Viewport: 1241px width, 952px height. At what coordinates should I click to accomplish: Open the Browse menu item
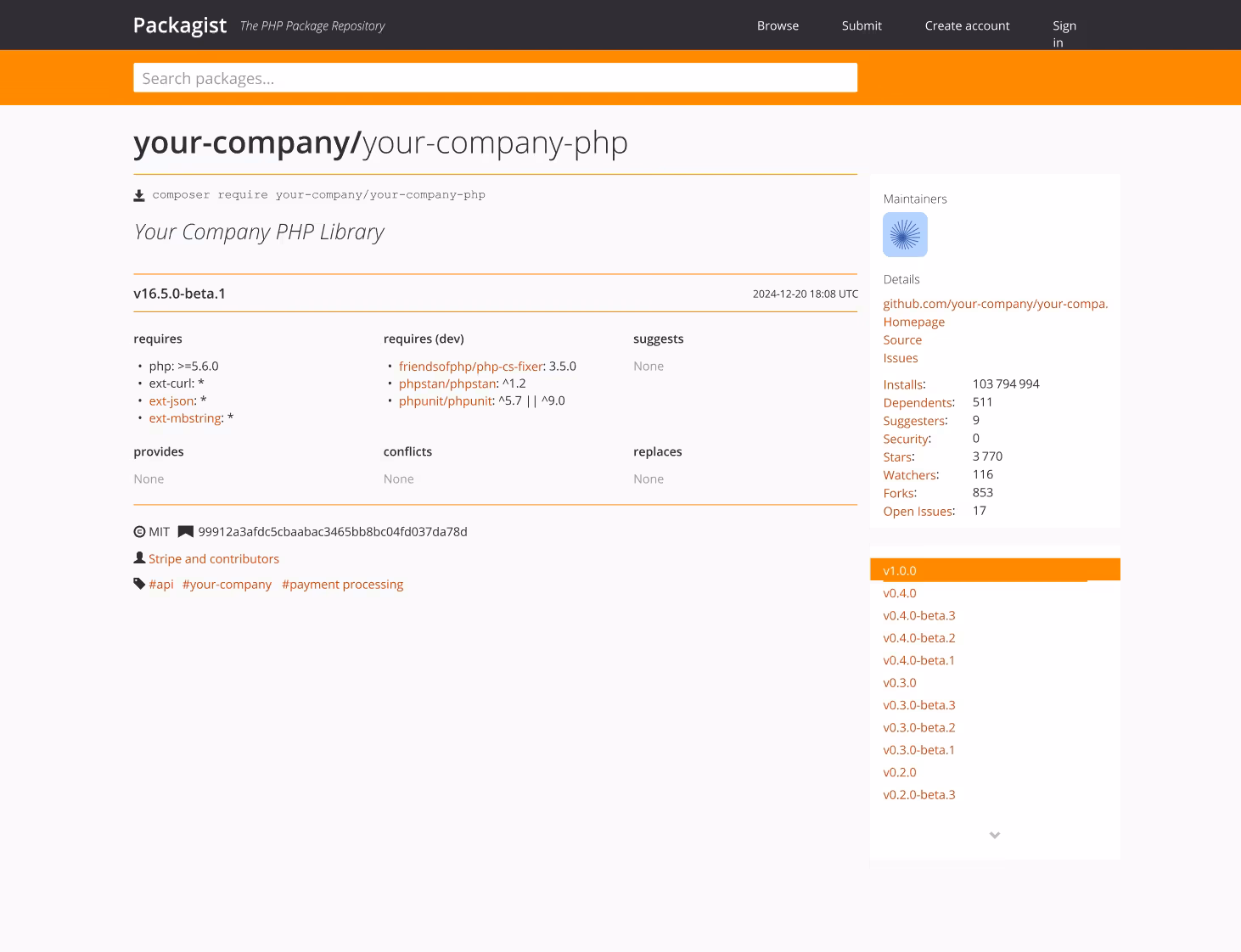click(x=778, y=25)
